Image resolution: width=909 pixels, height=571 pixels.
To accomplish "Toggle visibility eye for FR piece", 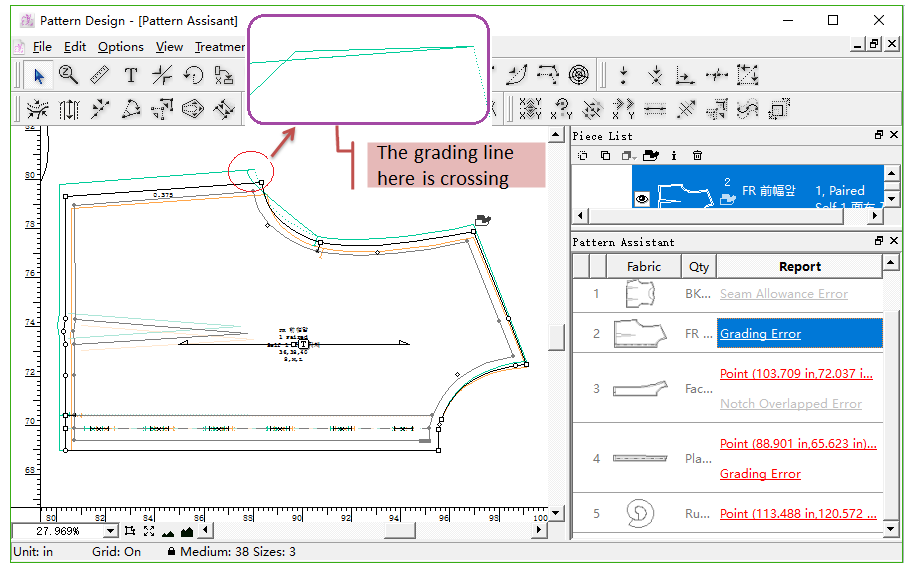I will (x=642, y=199).
